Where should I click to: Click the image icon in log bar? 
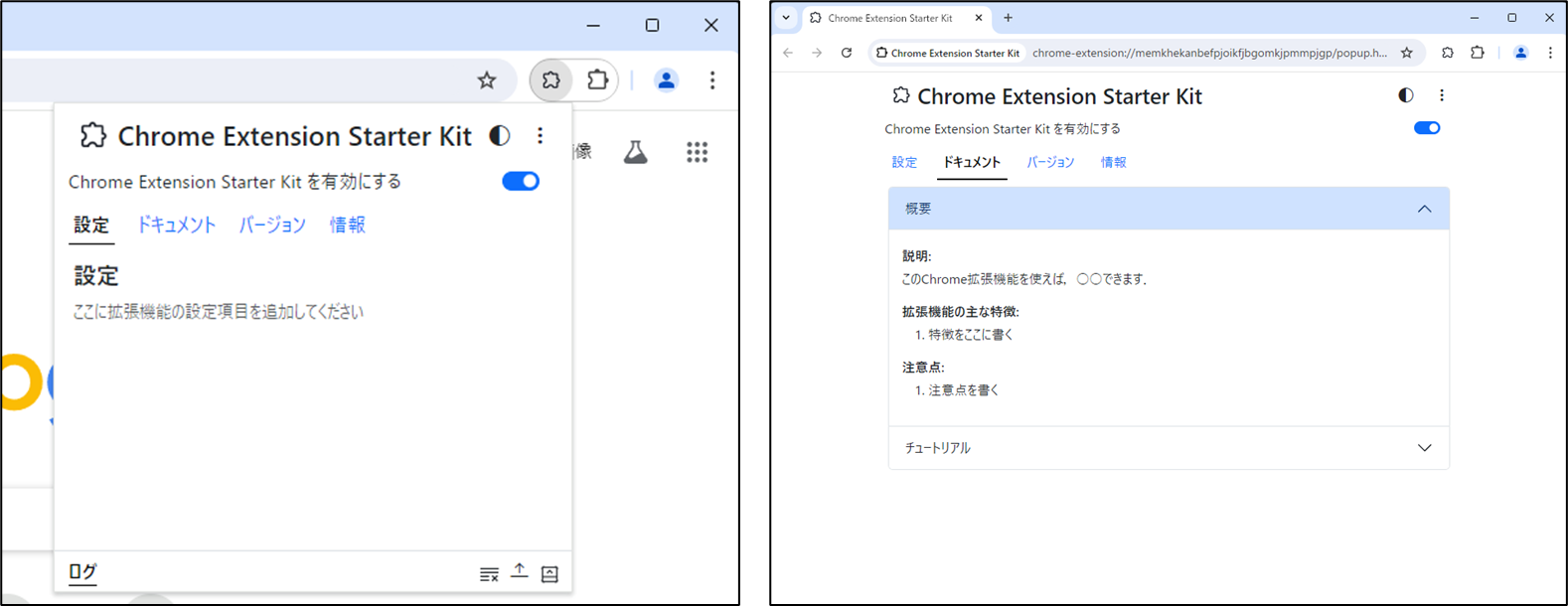click(549, 574)
